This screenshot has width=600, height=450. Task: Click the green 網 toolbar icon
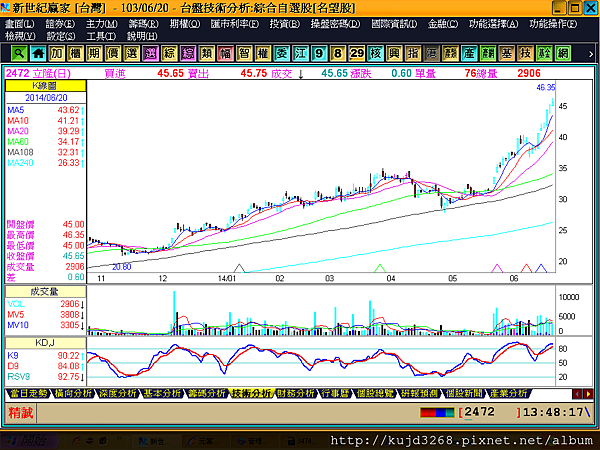click(x=563, y=53)
